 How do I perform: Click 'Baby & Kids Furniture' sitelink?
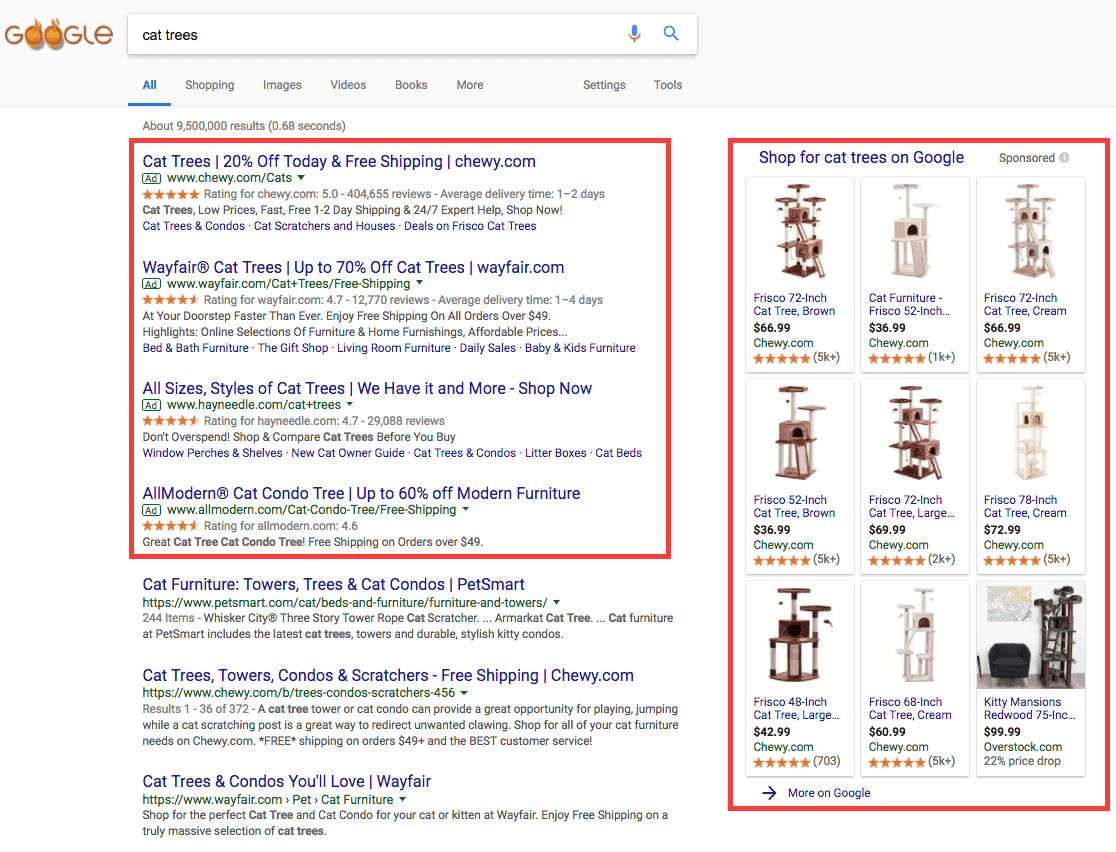pyautogui.click(x=580, y=348)
